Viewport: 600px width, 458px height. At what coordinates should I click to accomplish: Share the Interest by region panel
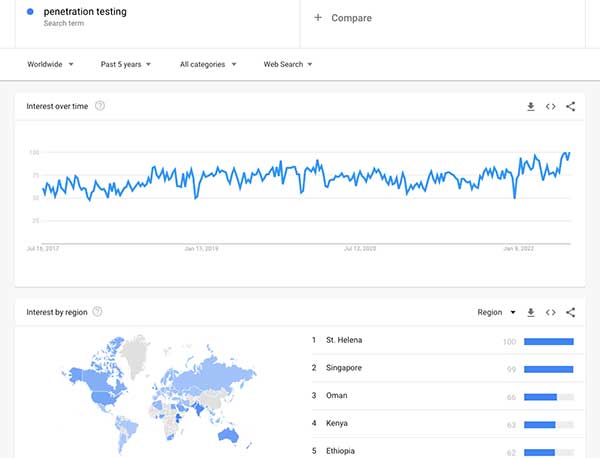point(570,312)
